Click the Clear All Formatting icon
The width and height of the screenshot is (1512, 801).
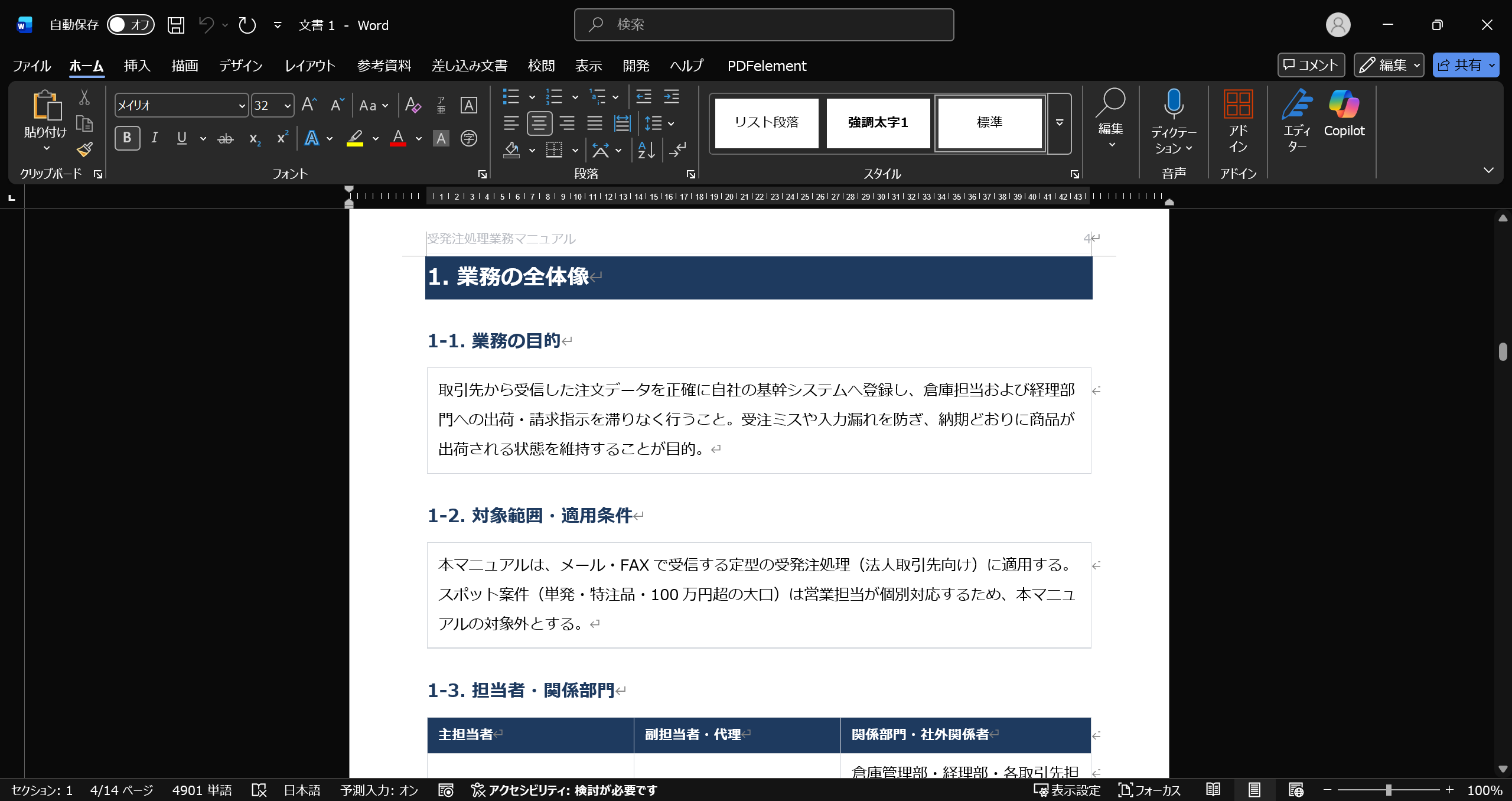[x=413, y=105]
